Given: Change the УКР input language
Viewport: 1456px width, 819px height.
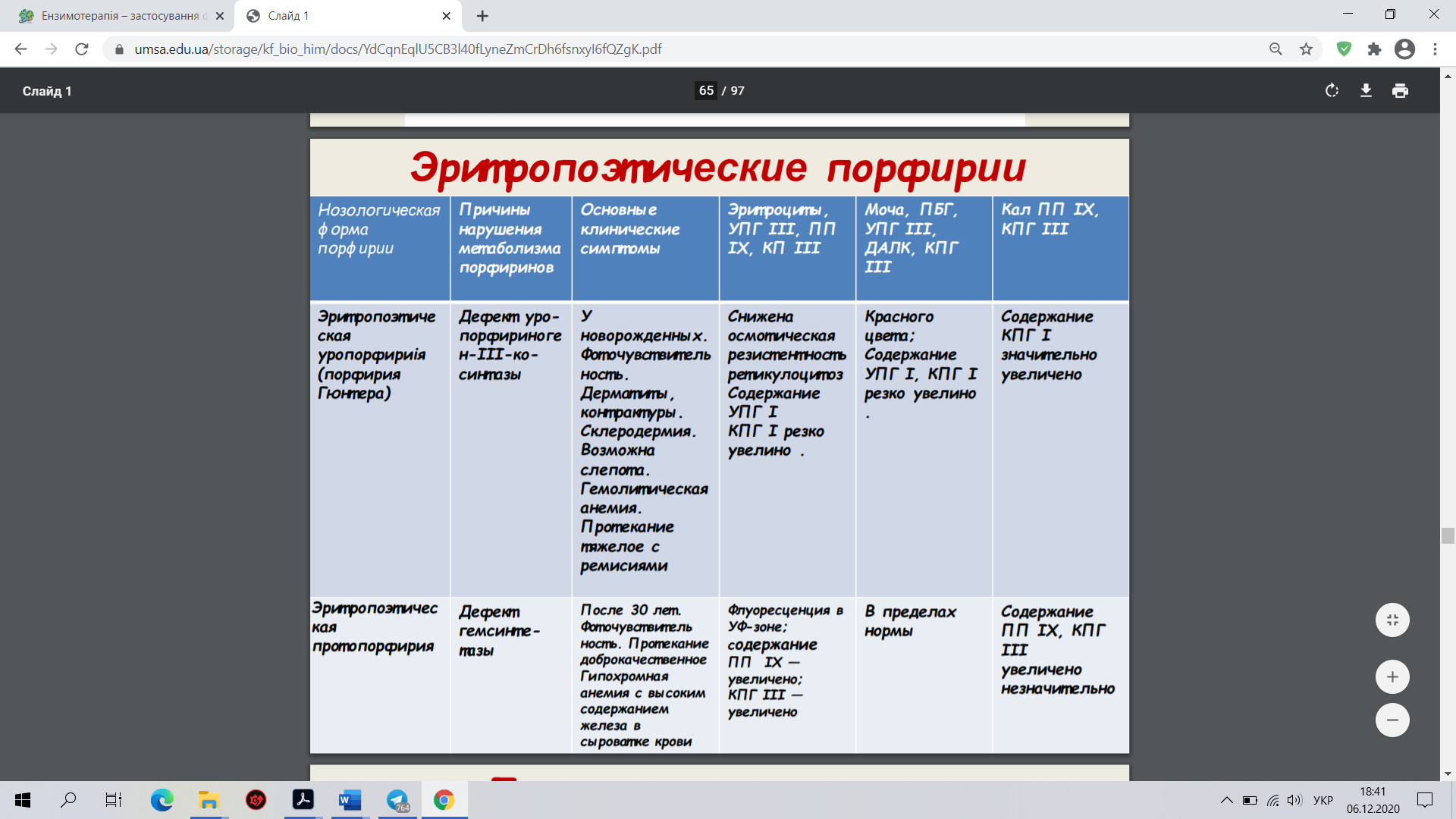Looking at the screenshot, I should tap(1323, 800).
